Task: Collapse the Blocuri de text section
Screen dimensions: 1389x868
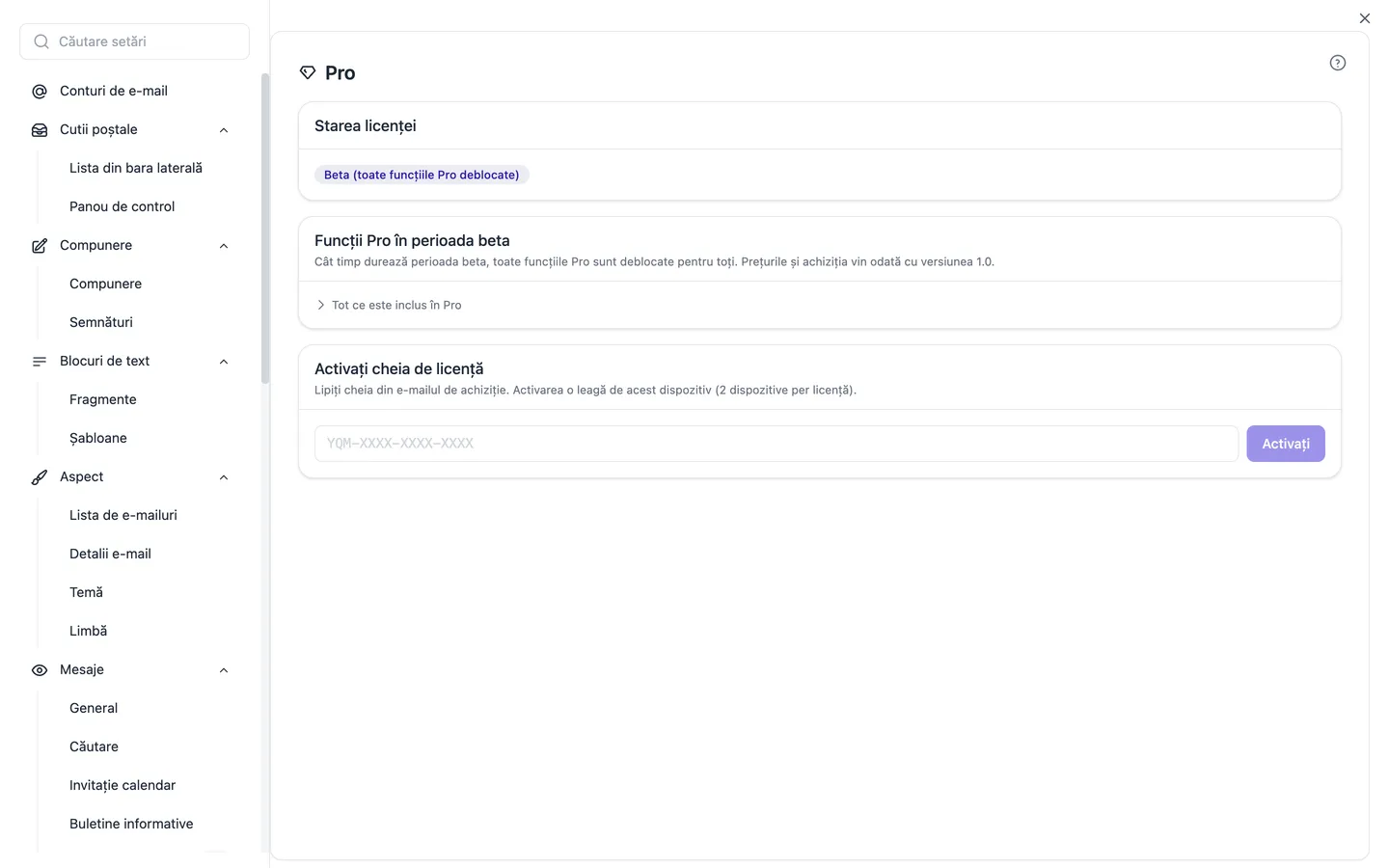Action: [224, 362]
